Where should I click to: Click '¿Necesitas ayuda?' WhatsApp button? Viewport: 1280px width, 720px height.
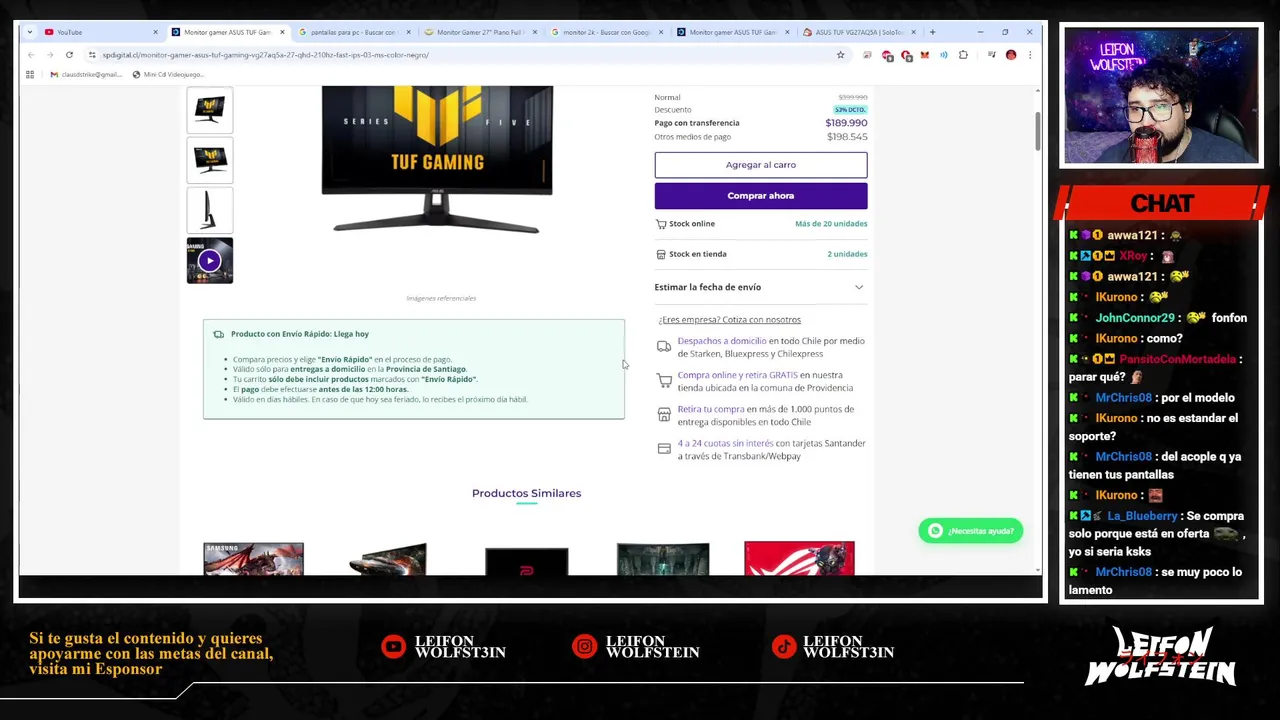(x=970, y=531)
